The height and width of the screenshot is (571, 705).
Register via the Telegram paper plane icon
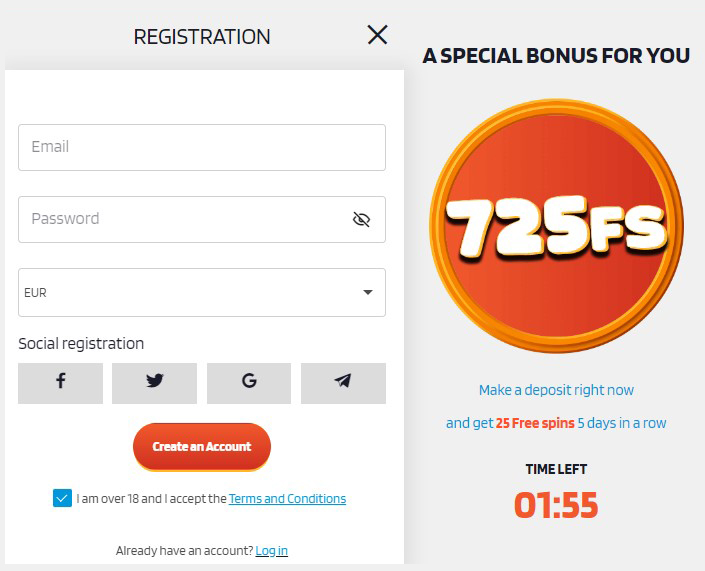click(x=343, y=383)
